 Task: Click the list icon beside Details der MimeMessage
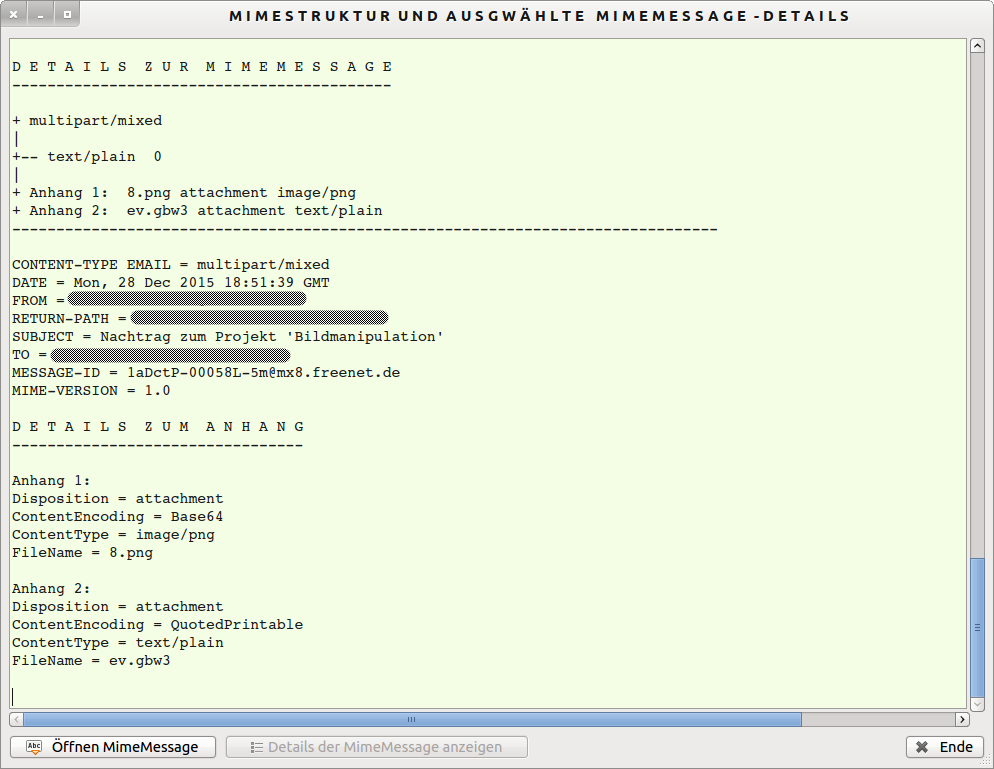[256, 747]
